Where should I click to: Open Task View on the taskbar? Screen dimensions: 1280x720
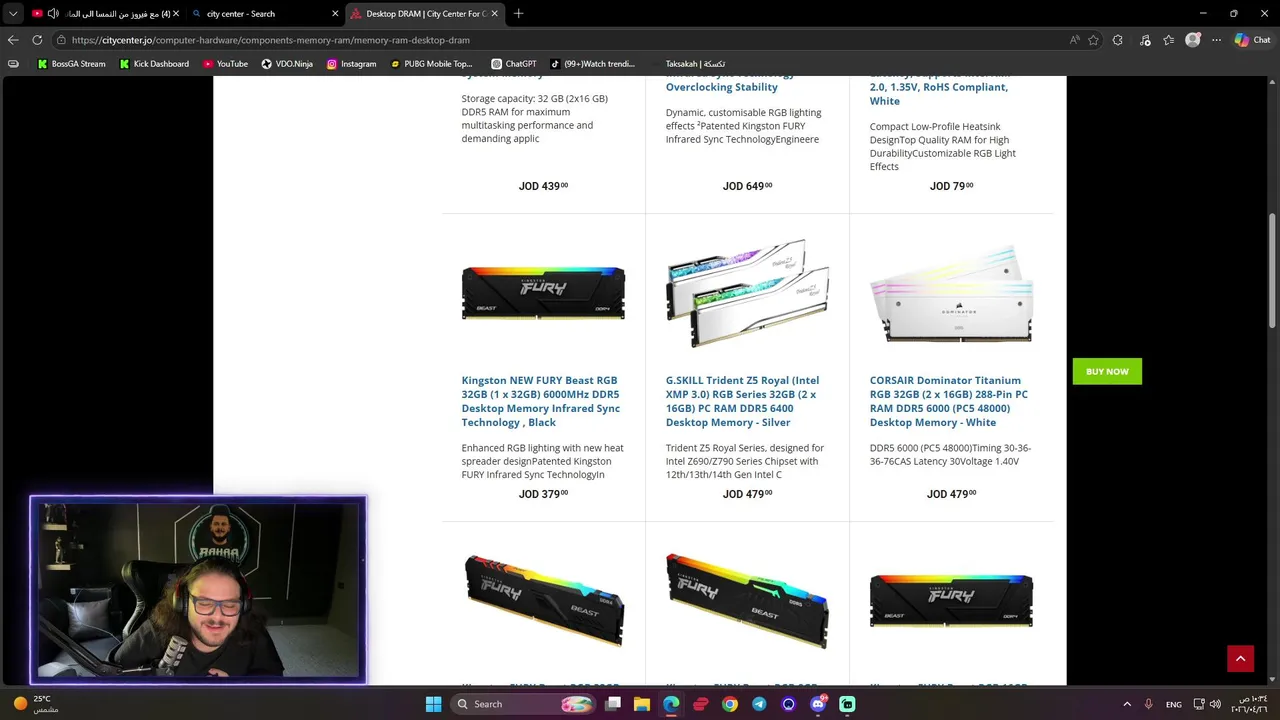[613, 704]
